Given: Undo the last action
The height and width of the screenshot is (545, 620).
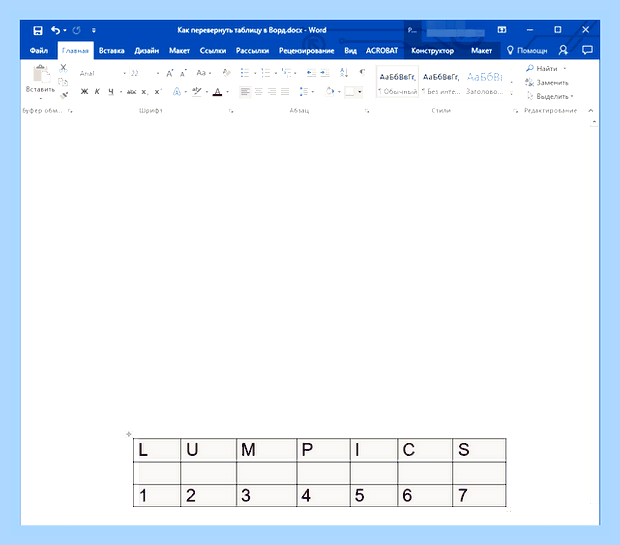Looking at the screenshot, I should click(55, 30).
